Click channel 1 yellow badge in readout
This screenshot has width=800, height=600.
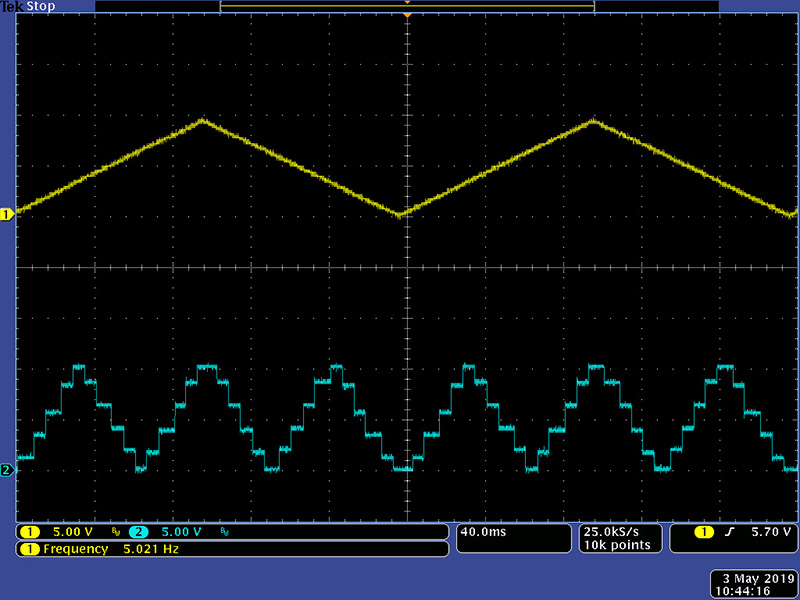click(30, 532)
